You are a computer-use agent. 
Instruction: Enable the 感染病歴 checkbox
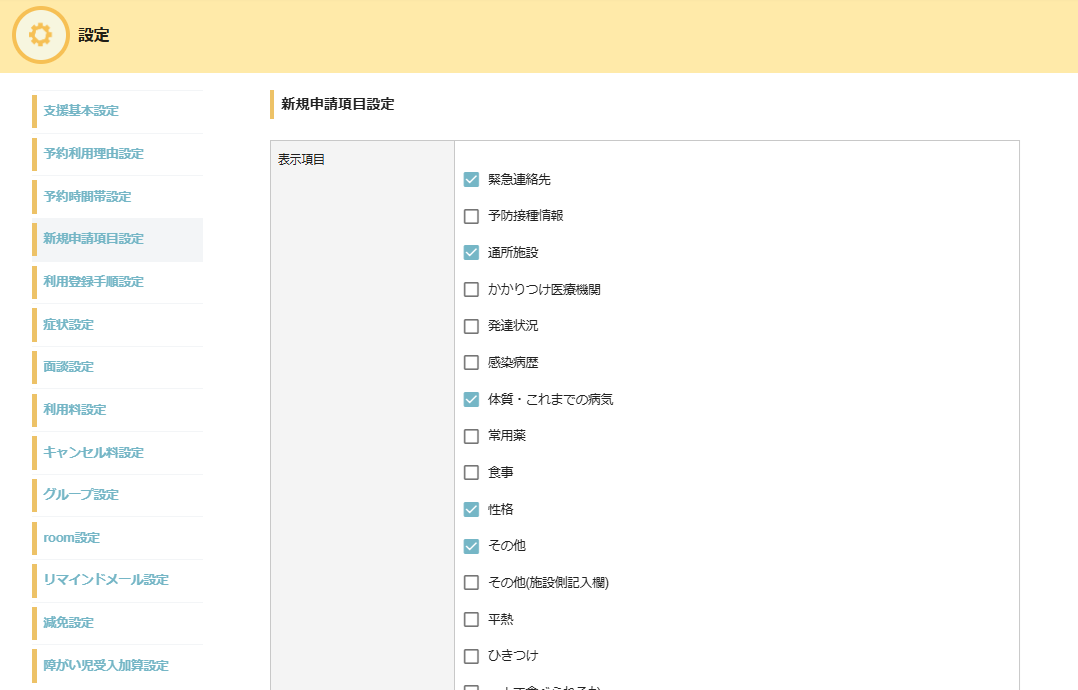coord(471,363)
